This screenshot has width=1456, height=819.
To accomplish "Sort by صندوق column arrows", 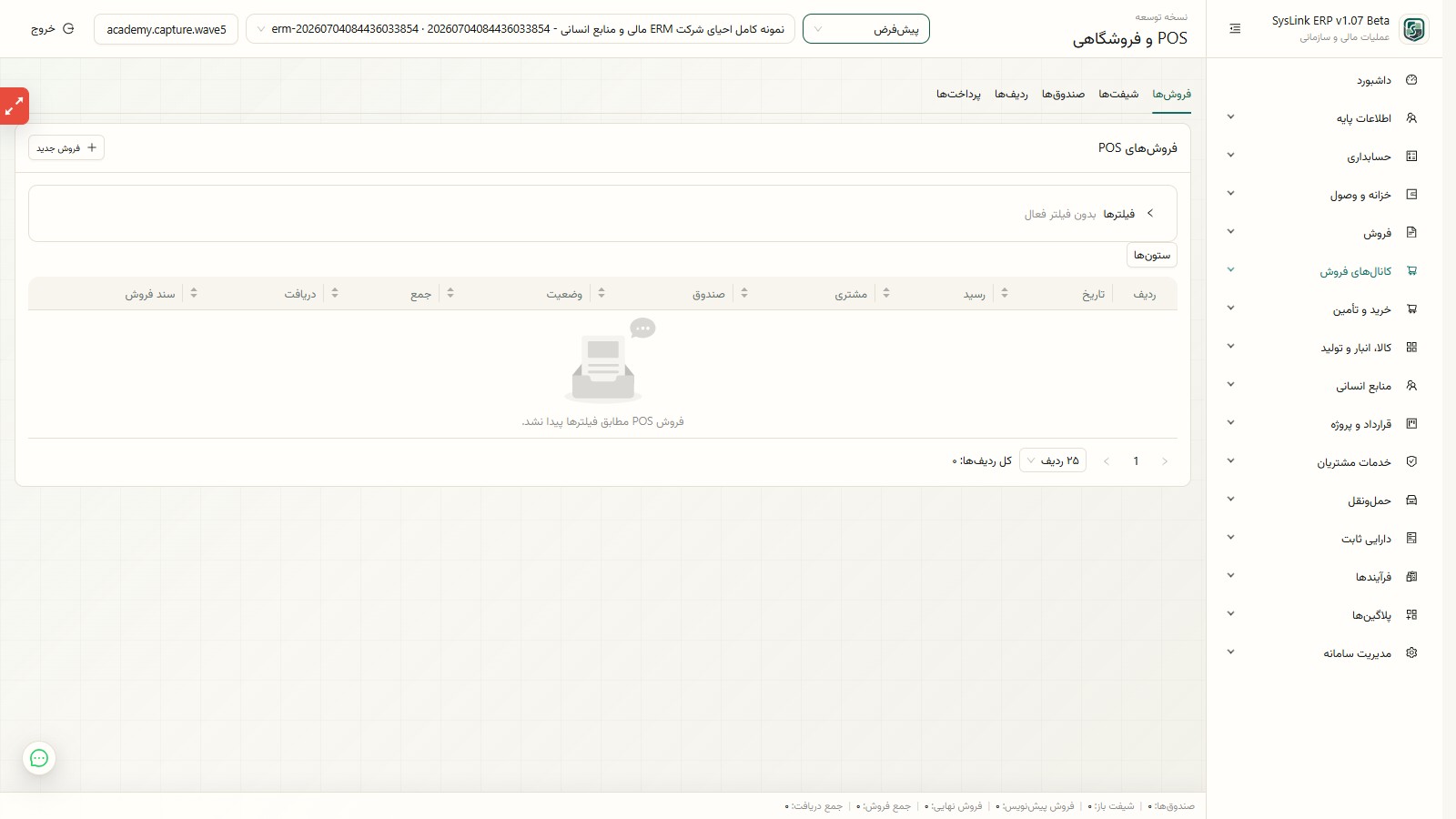I will point(602,293).
